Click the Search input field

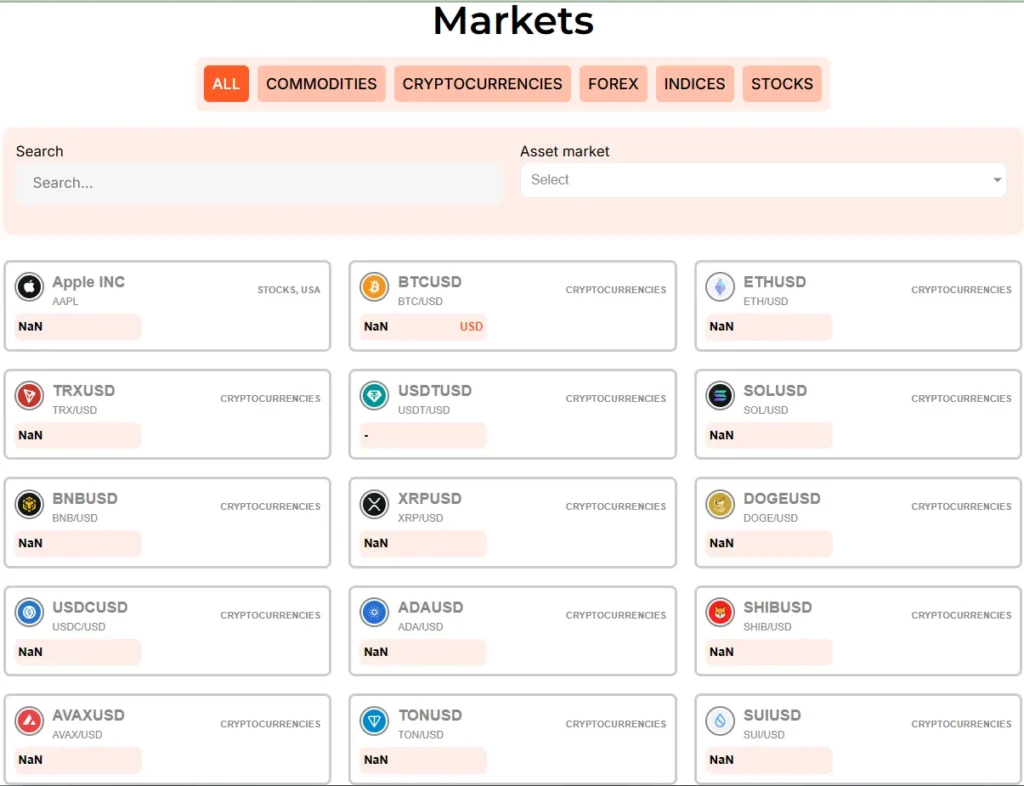tap(258, 183)
